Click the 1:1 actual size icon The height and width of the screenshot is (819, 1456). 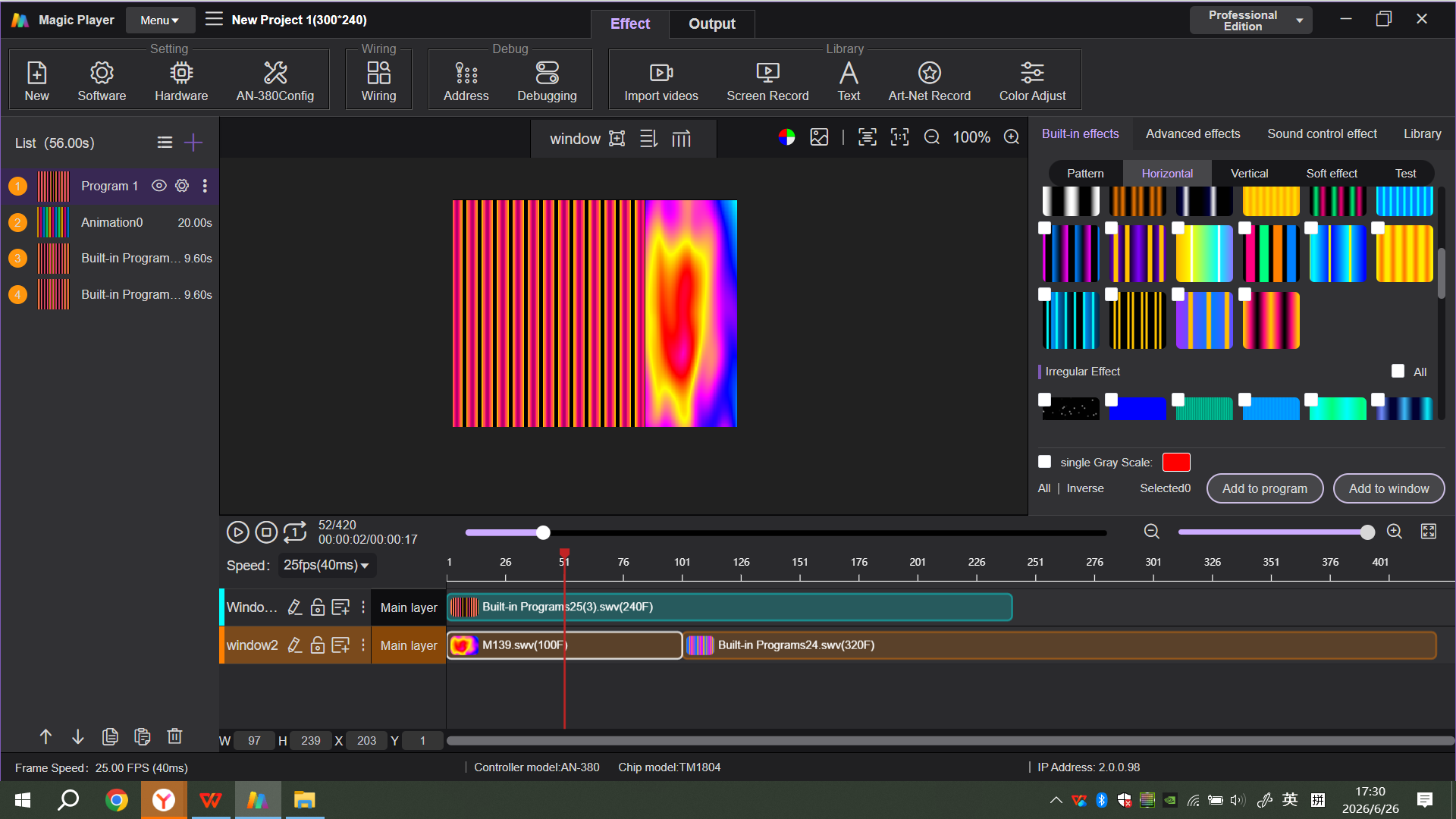(x=899, y=137)
